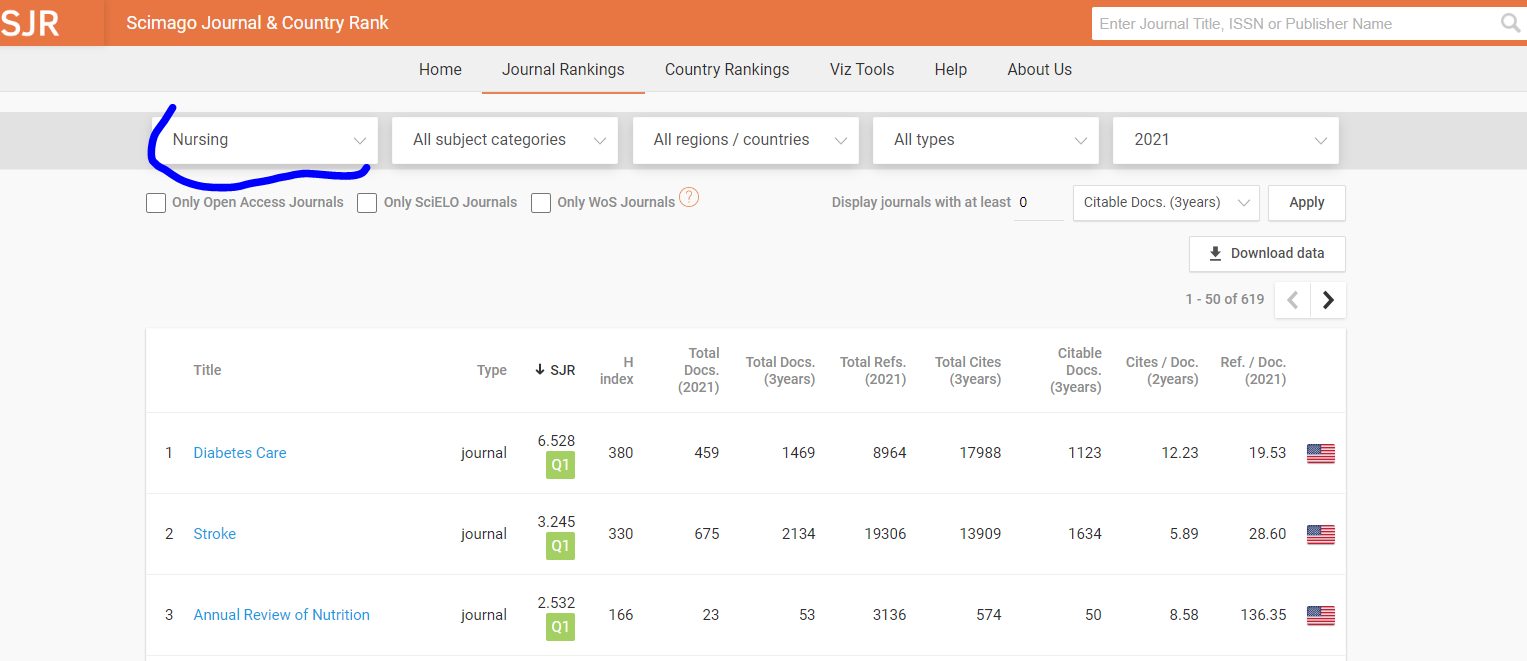Open All regions / countries dropdown
This screenshot has height=661, width=1527.
click(x=746, y=140)
